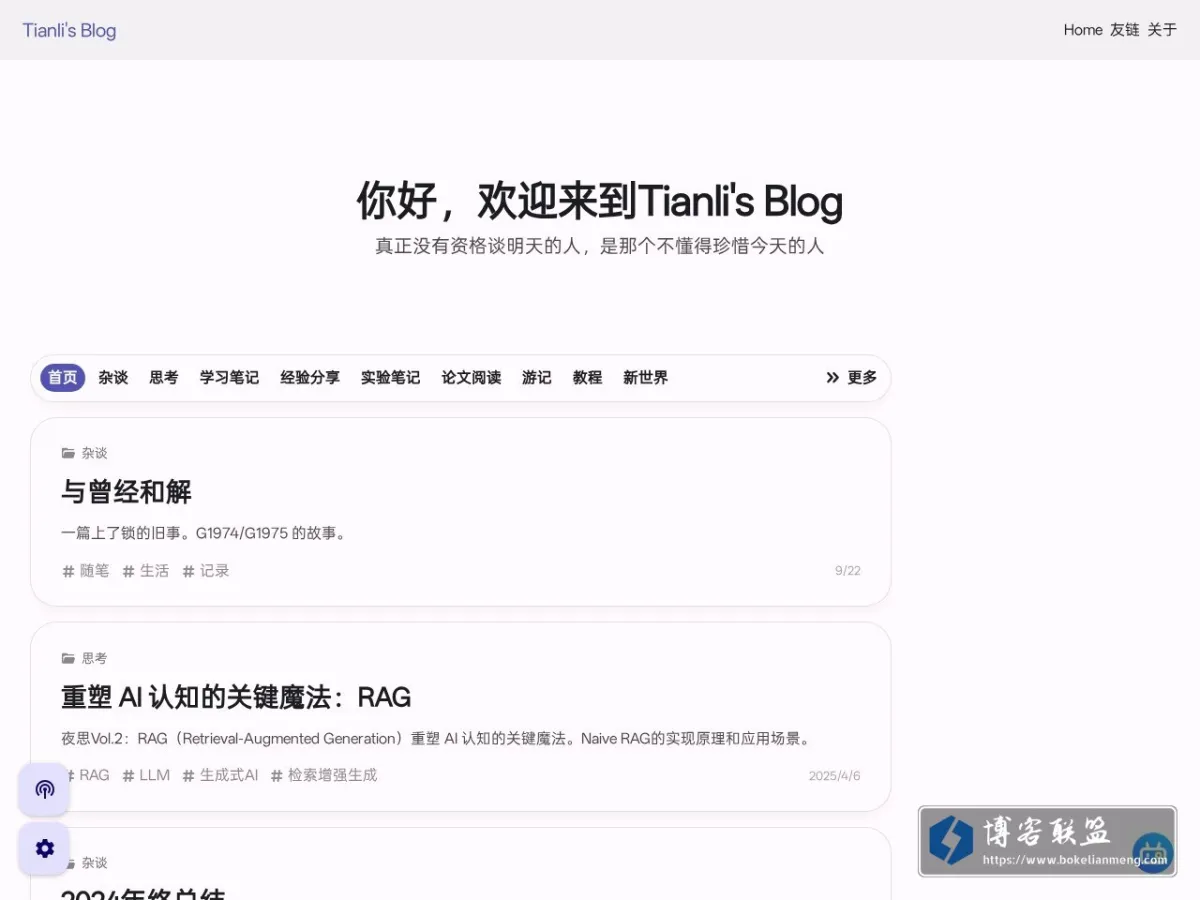
Task: Open the 实验笔记 category tab
Action: pos(390,377)
